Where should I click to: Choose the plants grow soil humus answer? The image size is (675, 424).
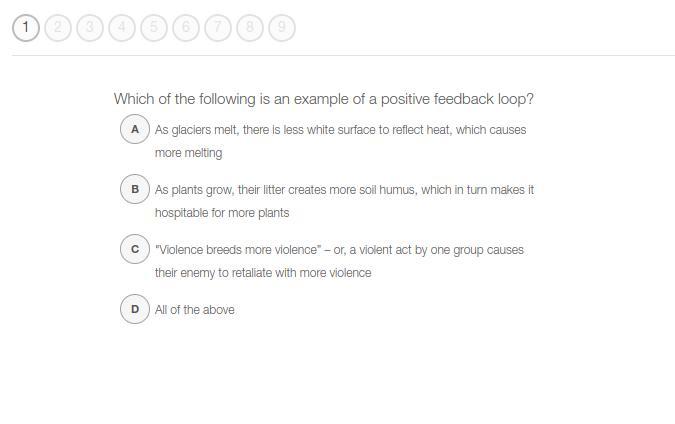point(344,190)
